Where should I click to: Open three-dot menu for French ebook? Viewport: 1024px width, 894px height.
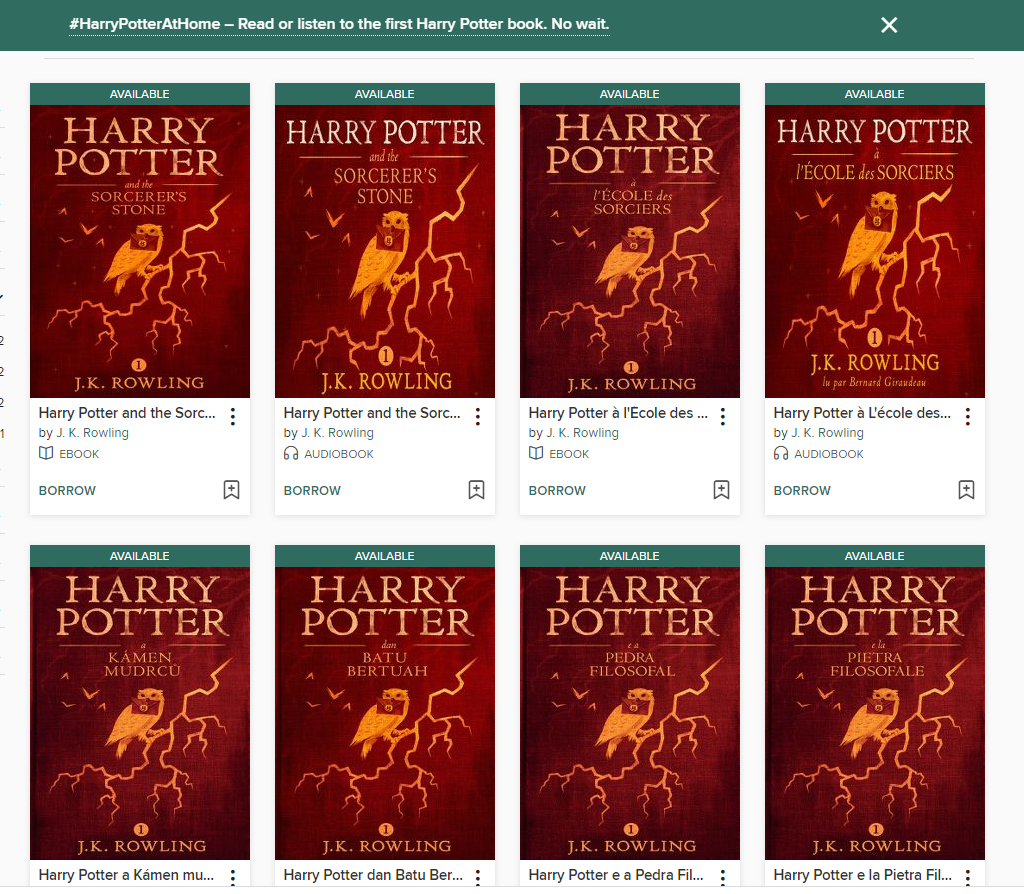click(723, 417)
